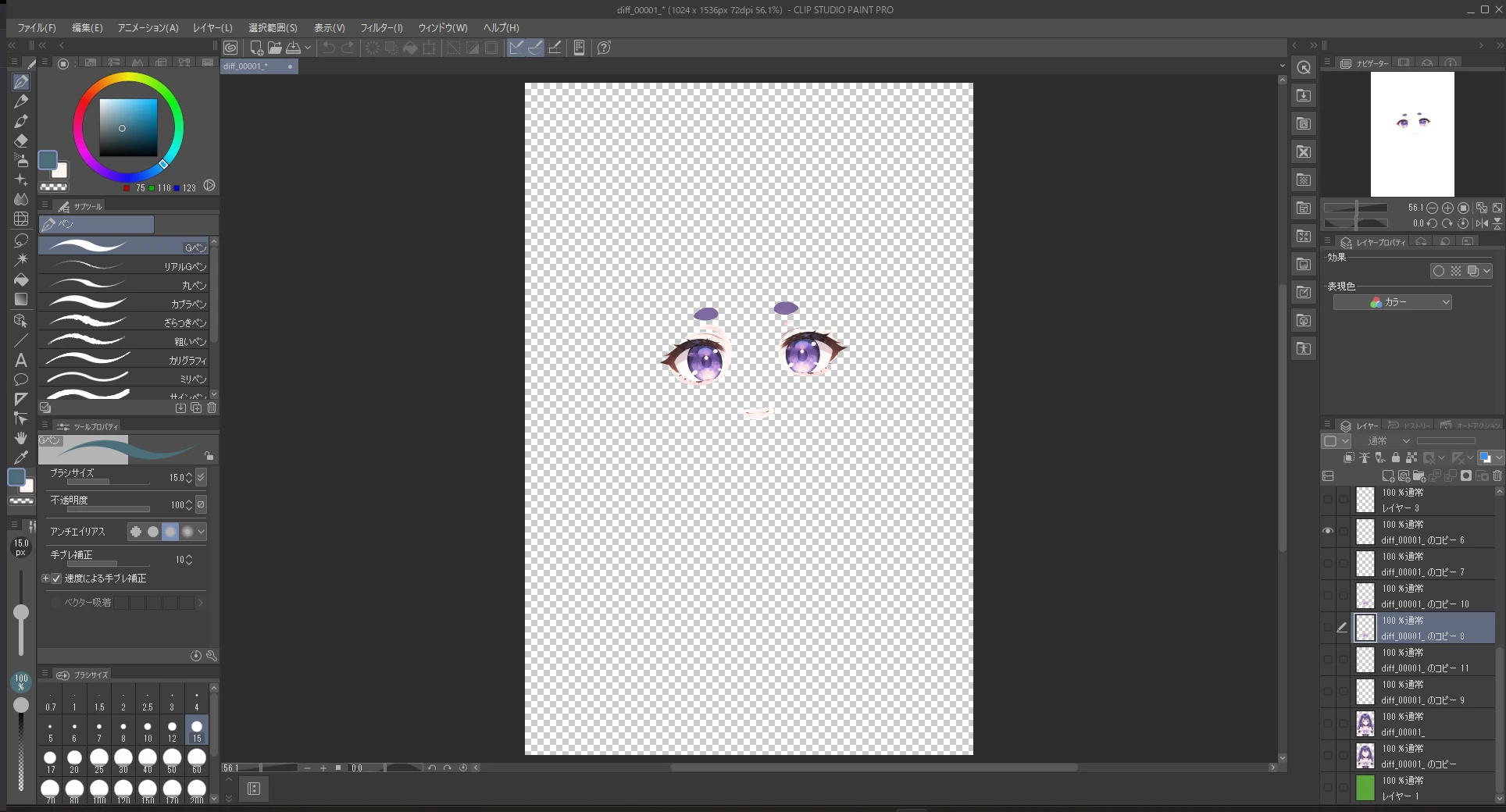Select the リアルGペン sub tool

click(x=123, y=266)
